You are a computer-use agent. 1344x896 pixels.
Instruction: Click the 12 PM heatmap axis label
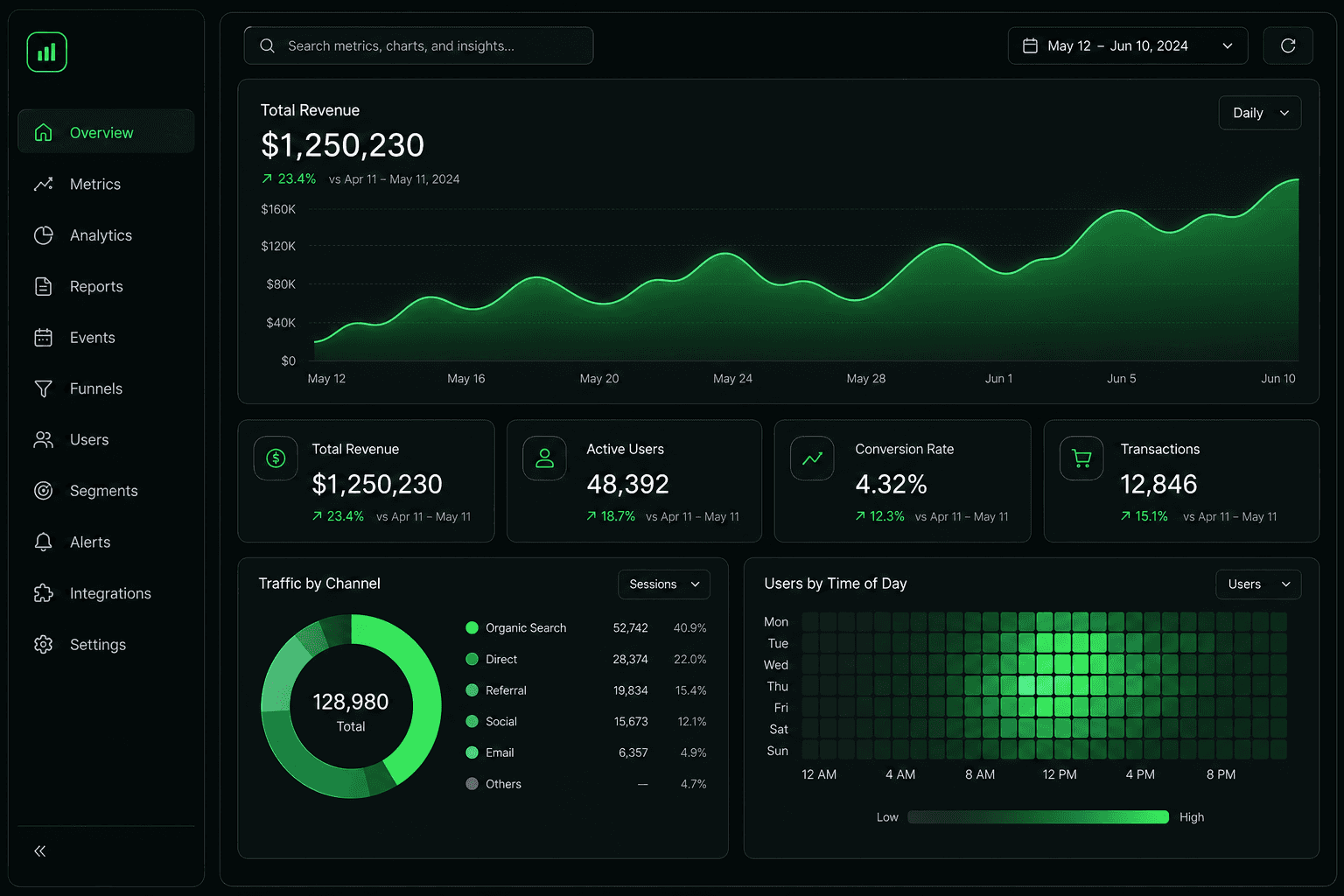click(1060, 774)
